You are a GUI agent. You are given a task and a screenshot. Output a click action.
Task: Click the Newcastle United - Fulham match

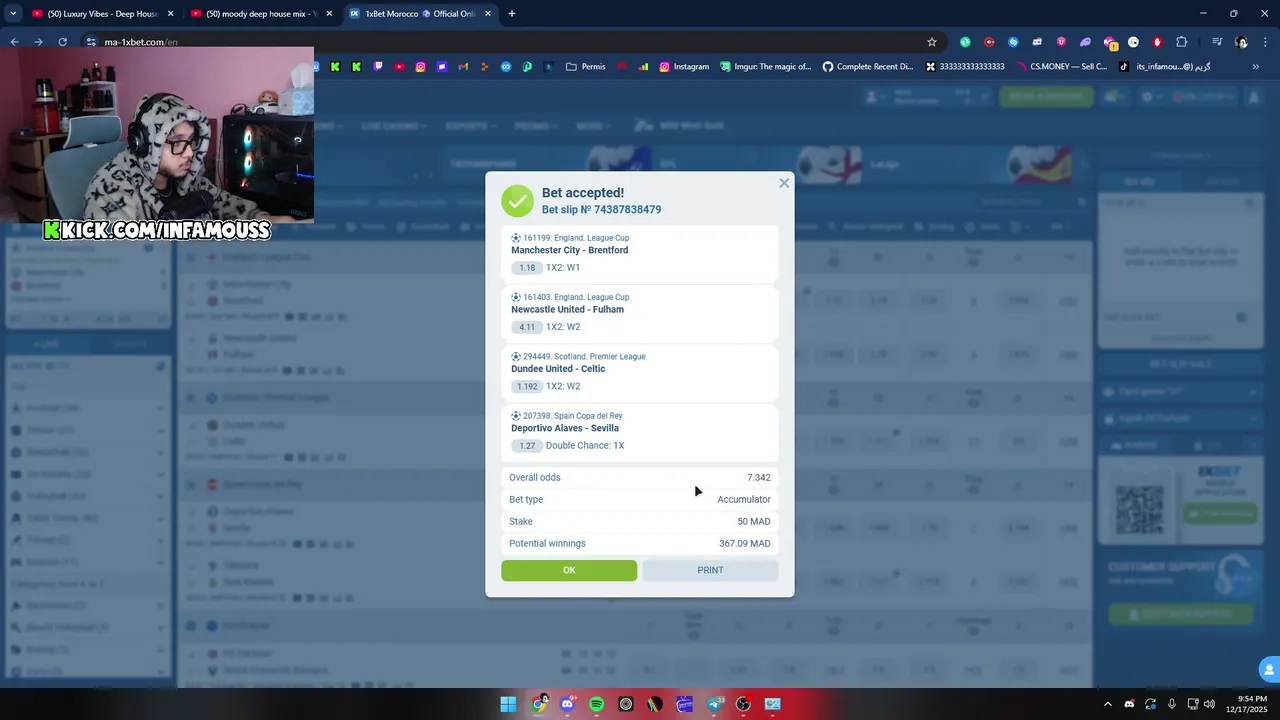[x=567, y=309]
